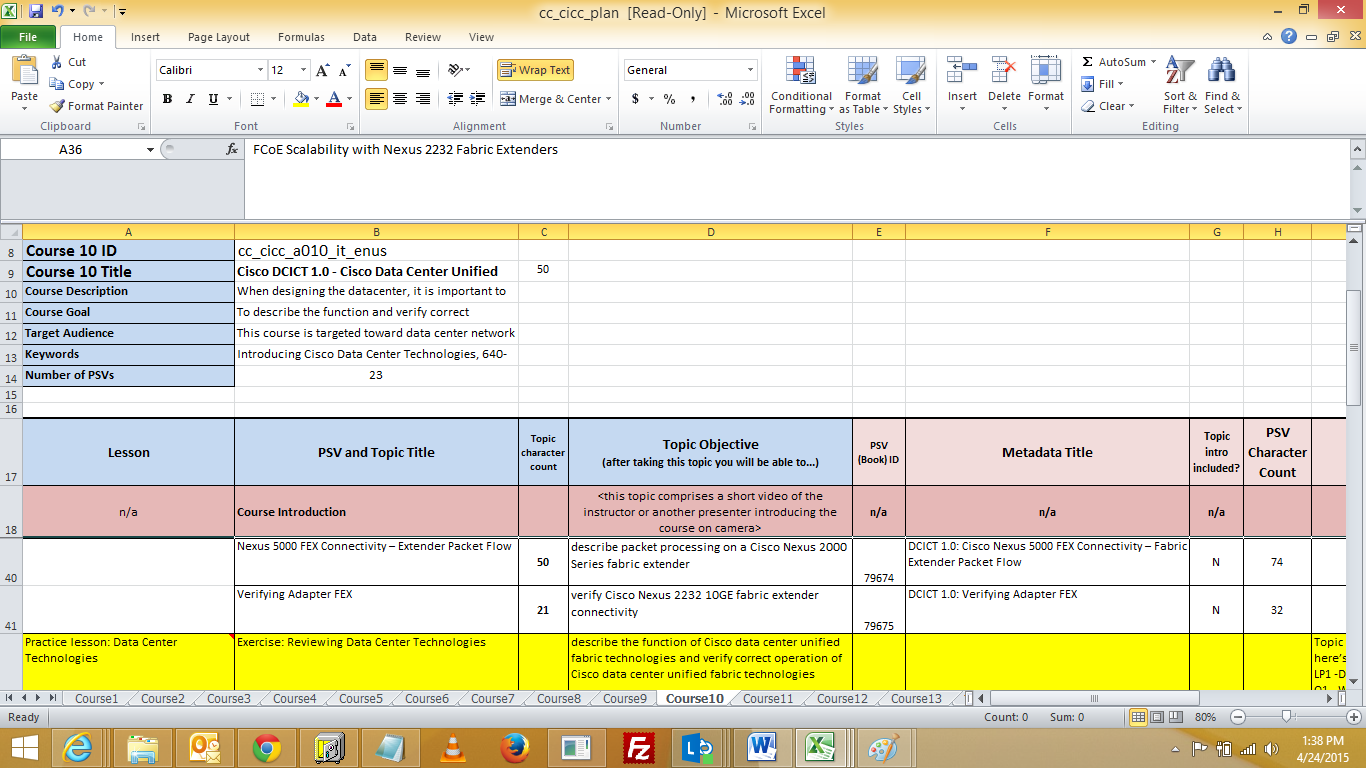Switch to Review ribbon tab

[x=423, y=37]
